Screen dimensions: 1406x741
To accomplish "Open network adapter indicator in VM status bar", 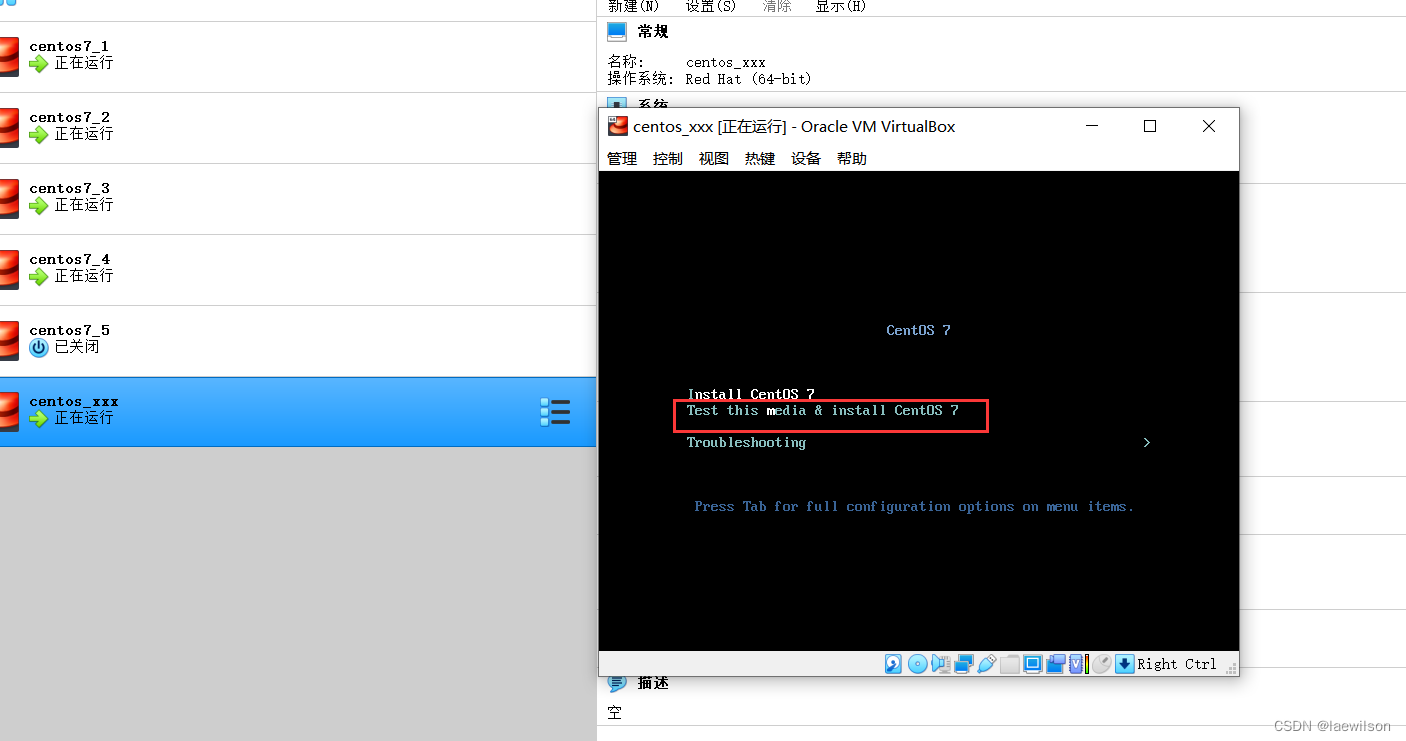I will pos(964,664).
